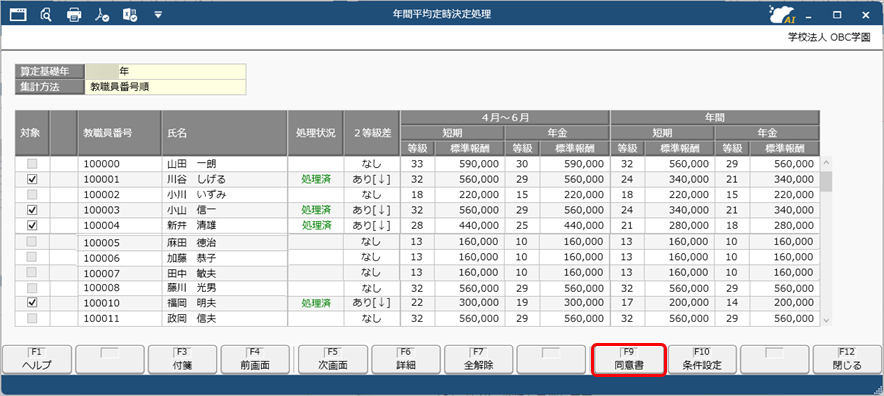Select name cell 政岡 信夫
Image resolution: width=884 pixels, height=396 pixels.
(225, 318)
